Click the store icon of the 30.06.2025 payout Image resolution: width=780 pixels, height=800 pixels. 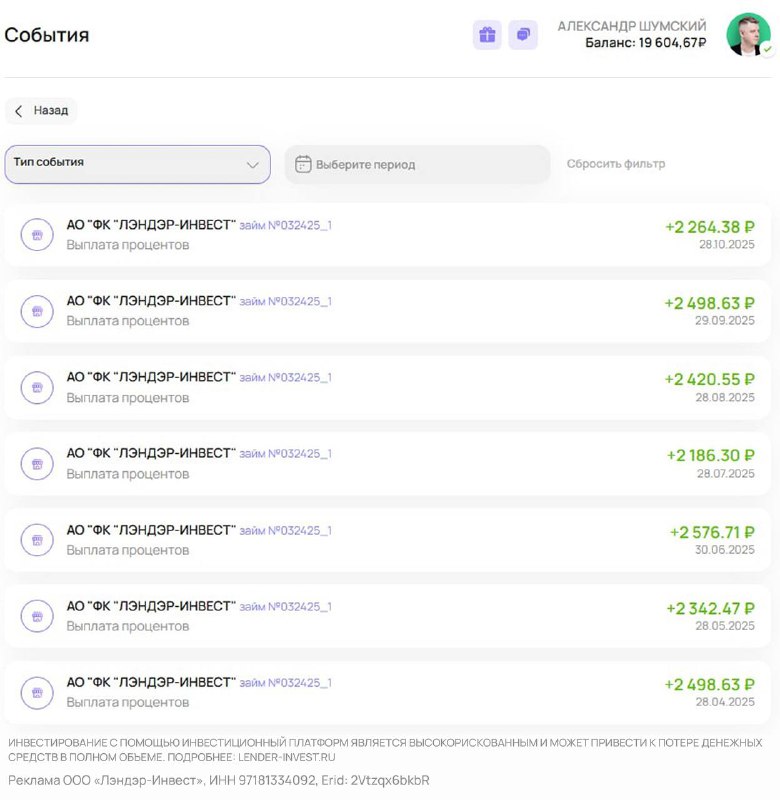click(37, 540)
